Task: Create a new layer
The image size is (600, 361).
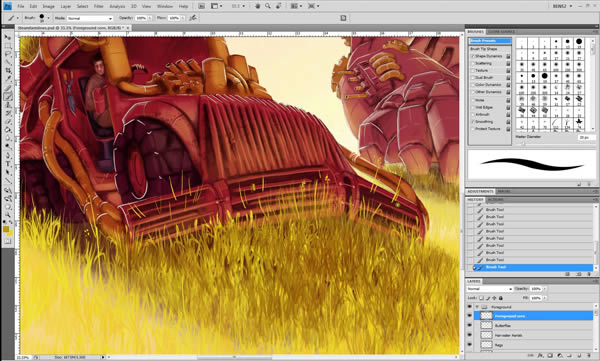Action: [x=579, y=356]
